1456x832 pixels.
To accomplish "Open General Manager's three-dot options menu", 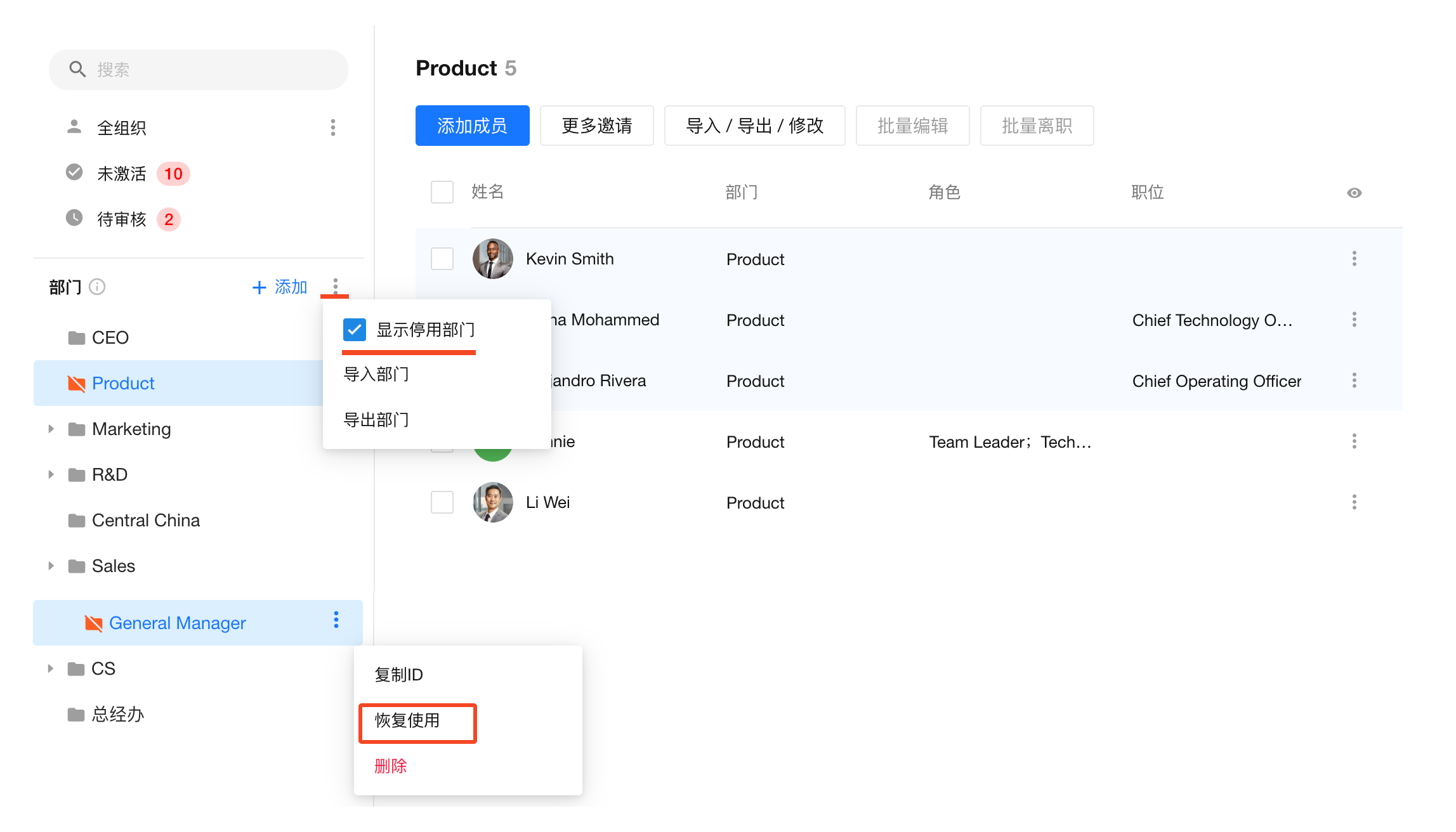I will click(x=336, y=620).
